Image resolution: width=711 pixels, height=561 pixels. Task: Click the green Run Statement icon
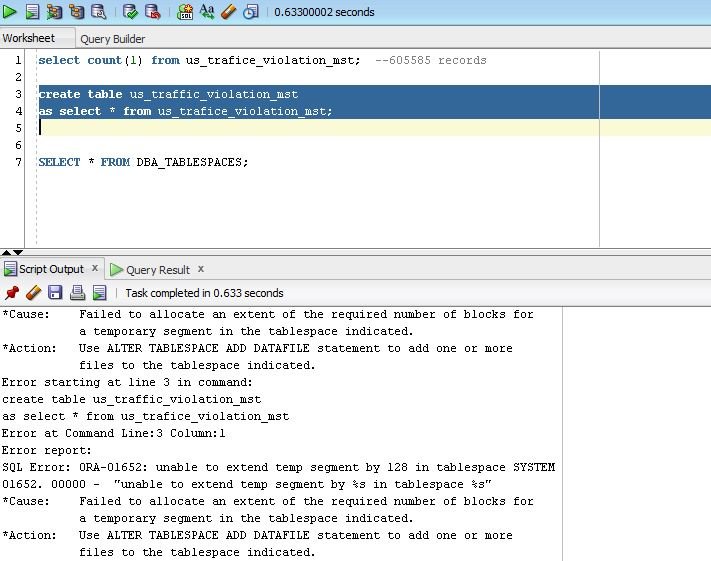[10, 12]
